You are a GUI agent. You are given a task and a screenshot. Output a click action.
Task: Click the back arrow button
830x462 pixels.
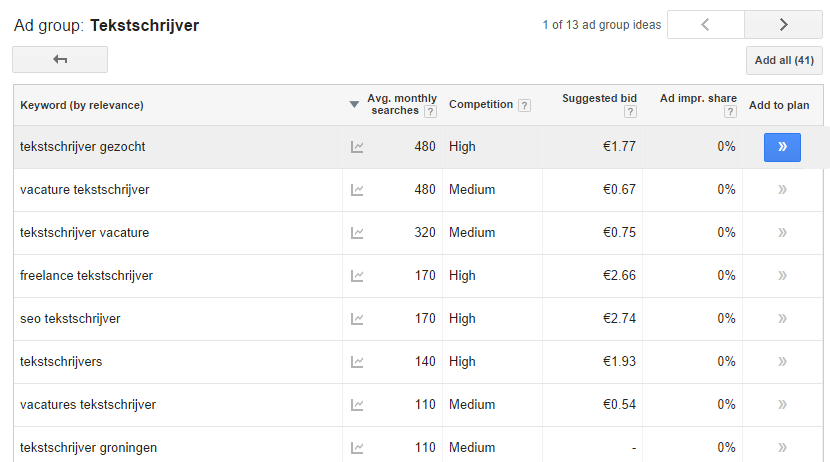pyautogui.click(x=60, y=60)
